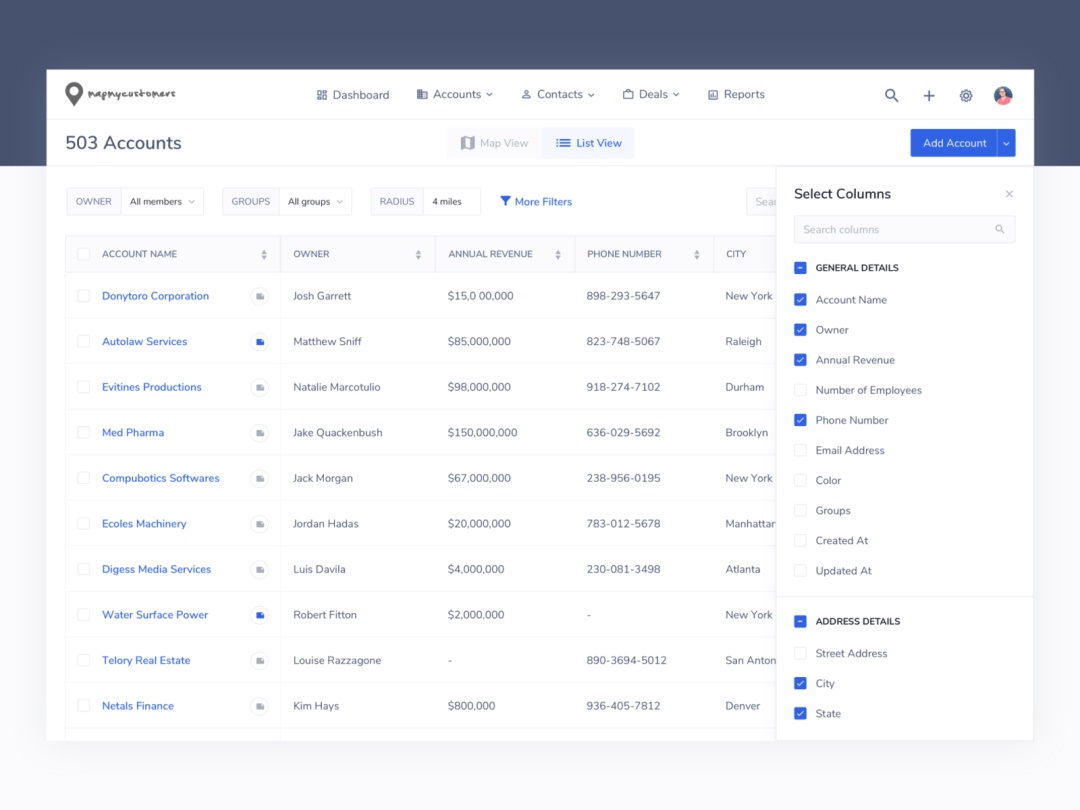
Task: Sort by Annual Revenue column arrows
Action: point(558,255)
